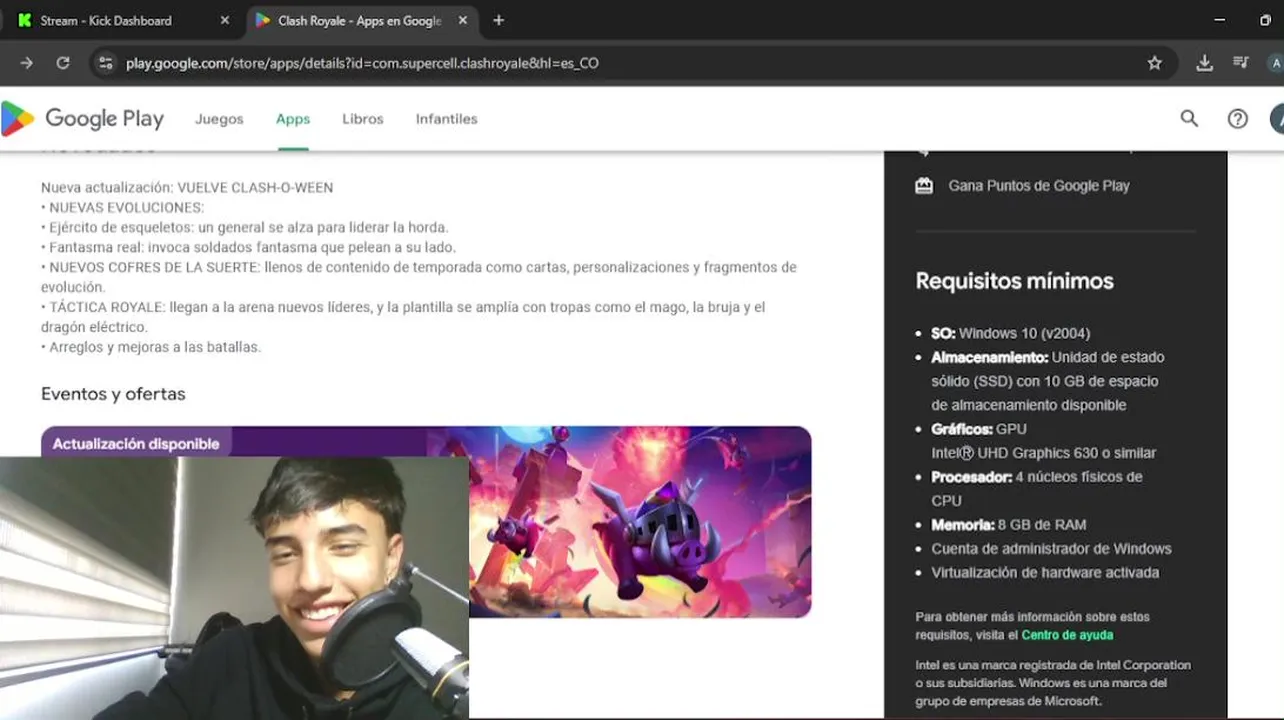Open the browser downloads icon
Image resolution: width=1284 pixels, height=720 pixels.
tap(1205, 63)
